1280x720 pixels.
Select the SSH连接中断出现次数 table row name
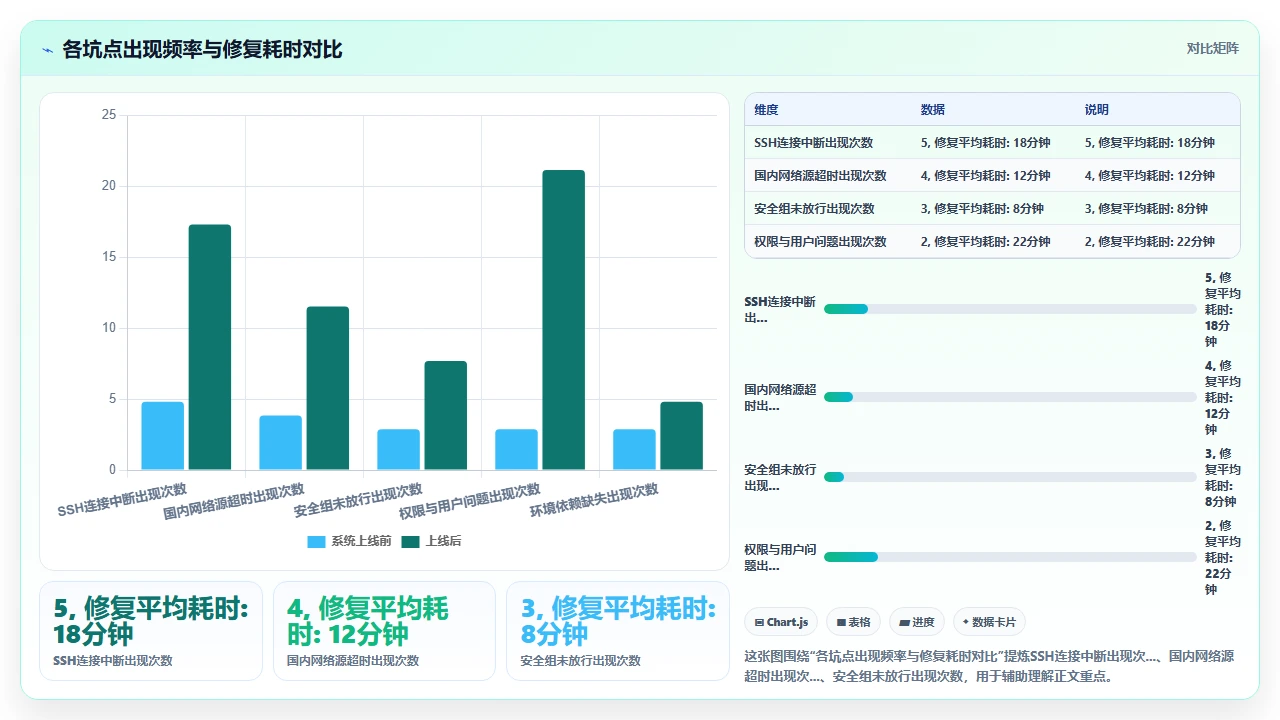[814, 143]
